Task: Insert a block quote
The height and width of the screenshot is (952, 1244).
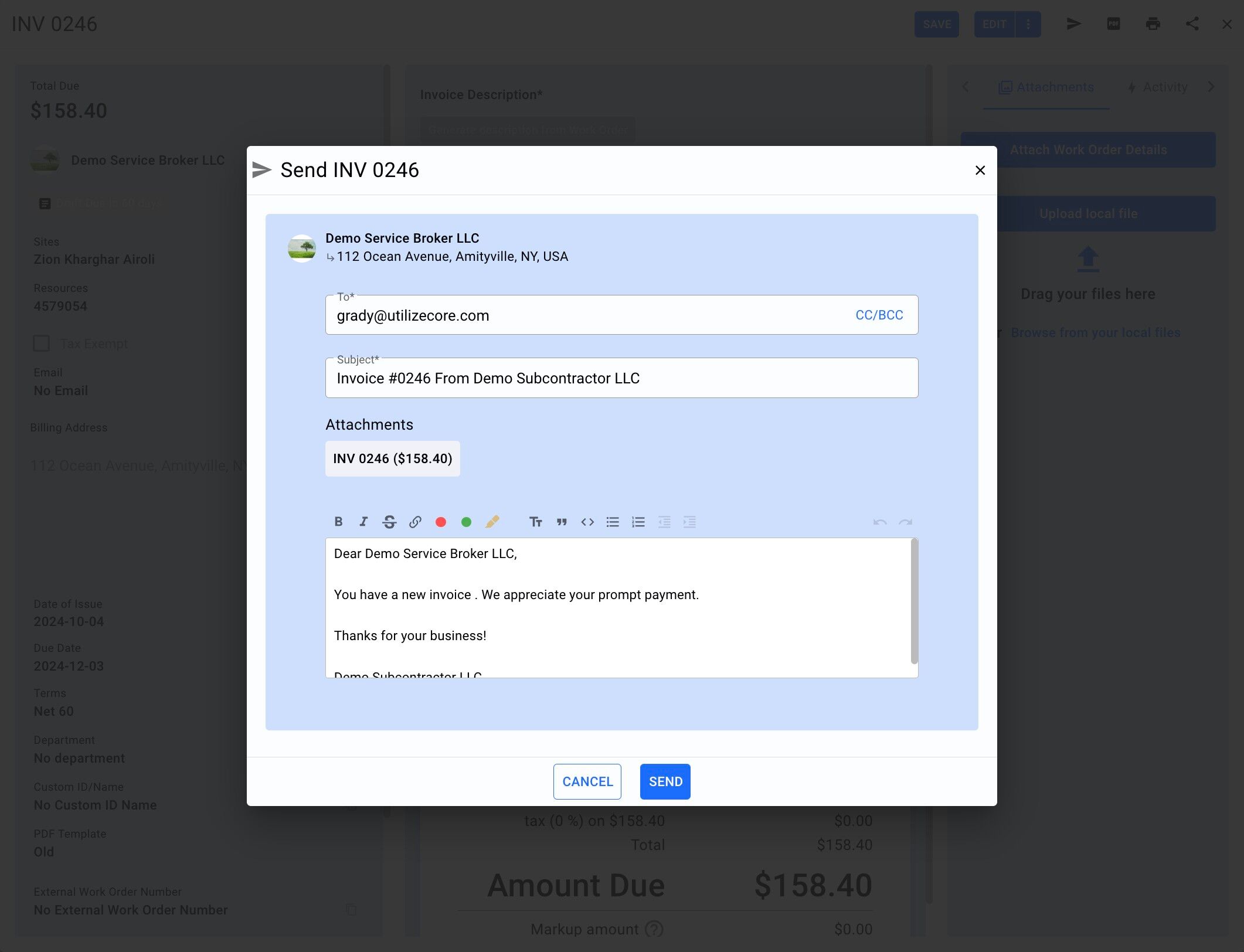Action: tap(562, 522)
